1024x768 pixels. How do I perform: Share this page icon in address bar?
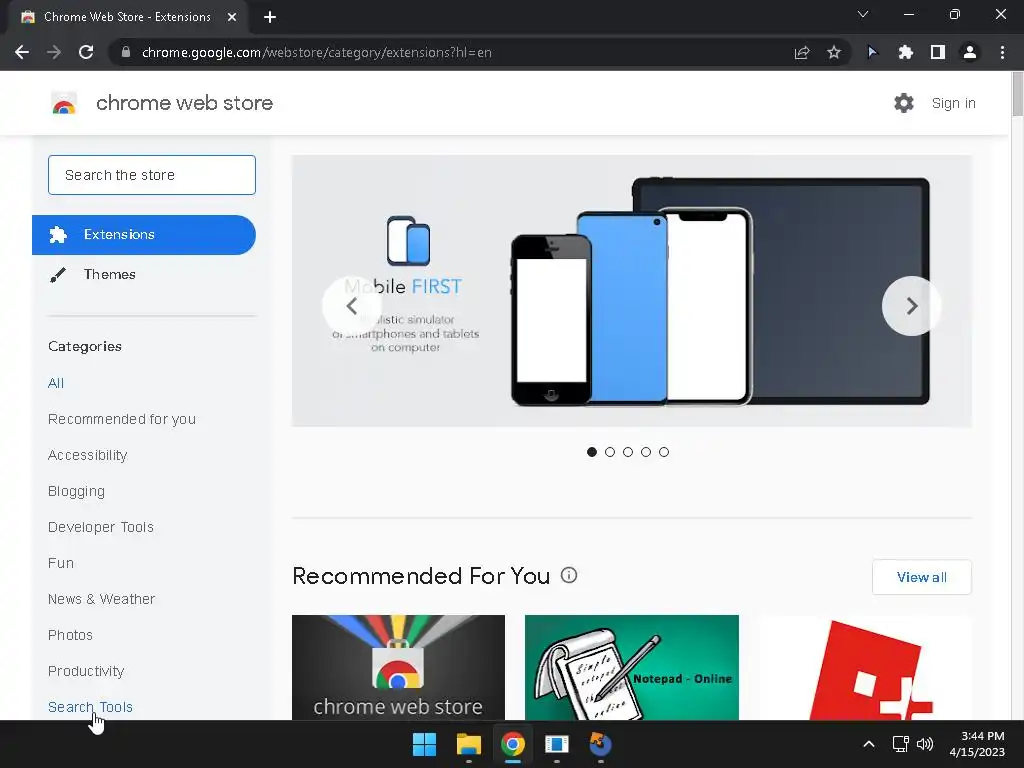pos(802,52)
